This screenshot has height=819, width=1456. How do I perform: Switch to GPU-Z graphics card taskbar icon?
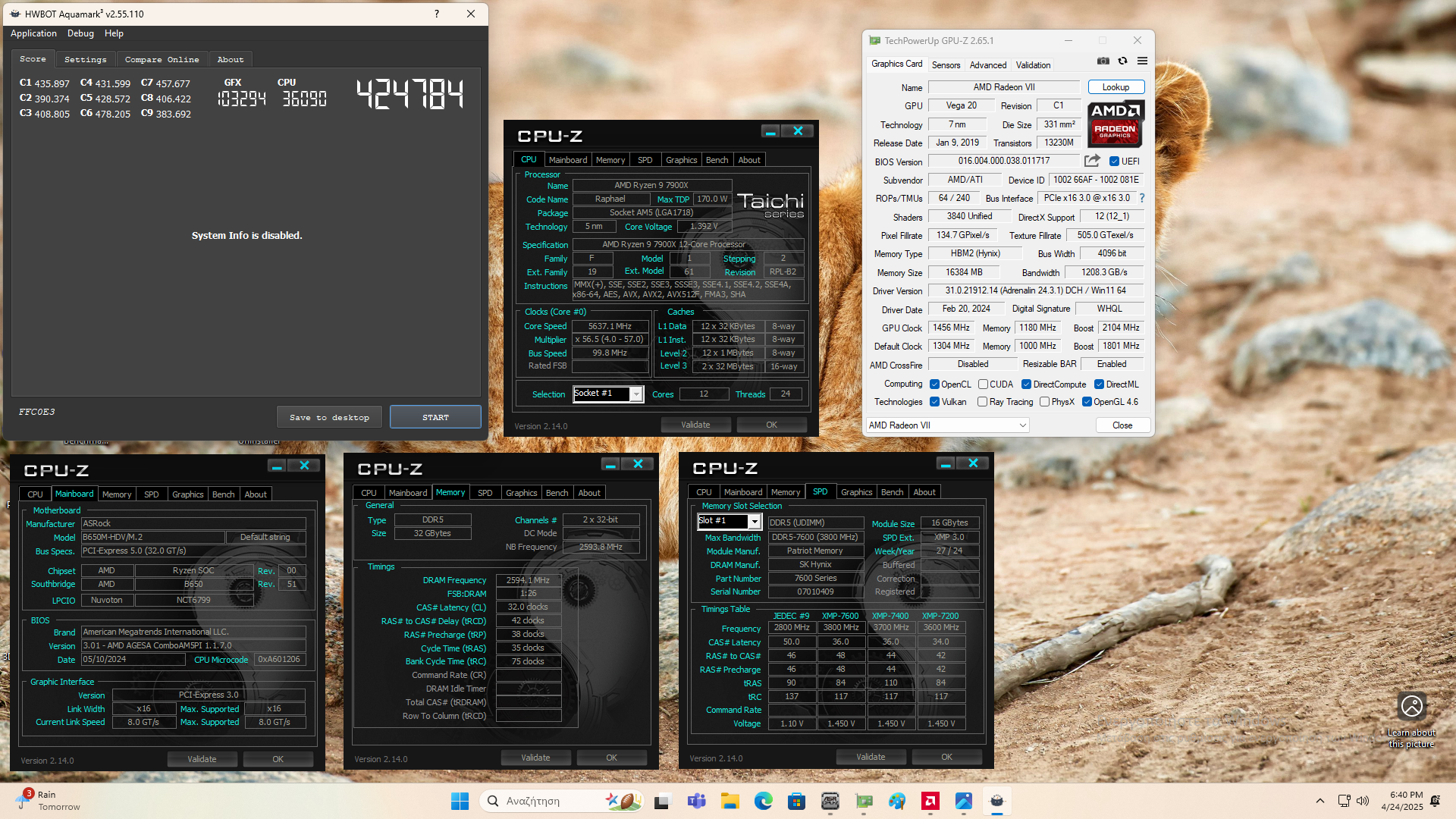(864, 801)
